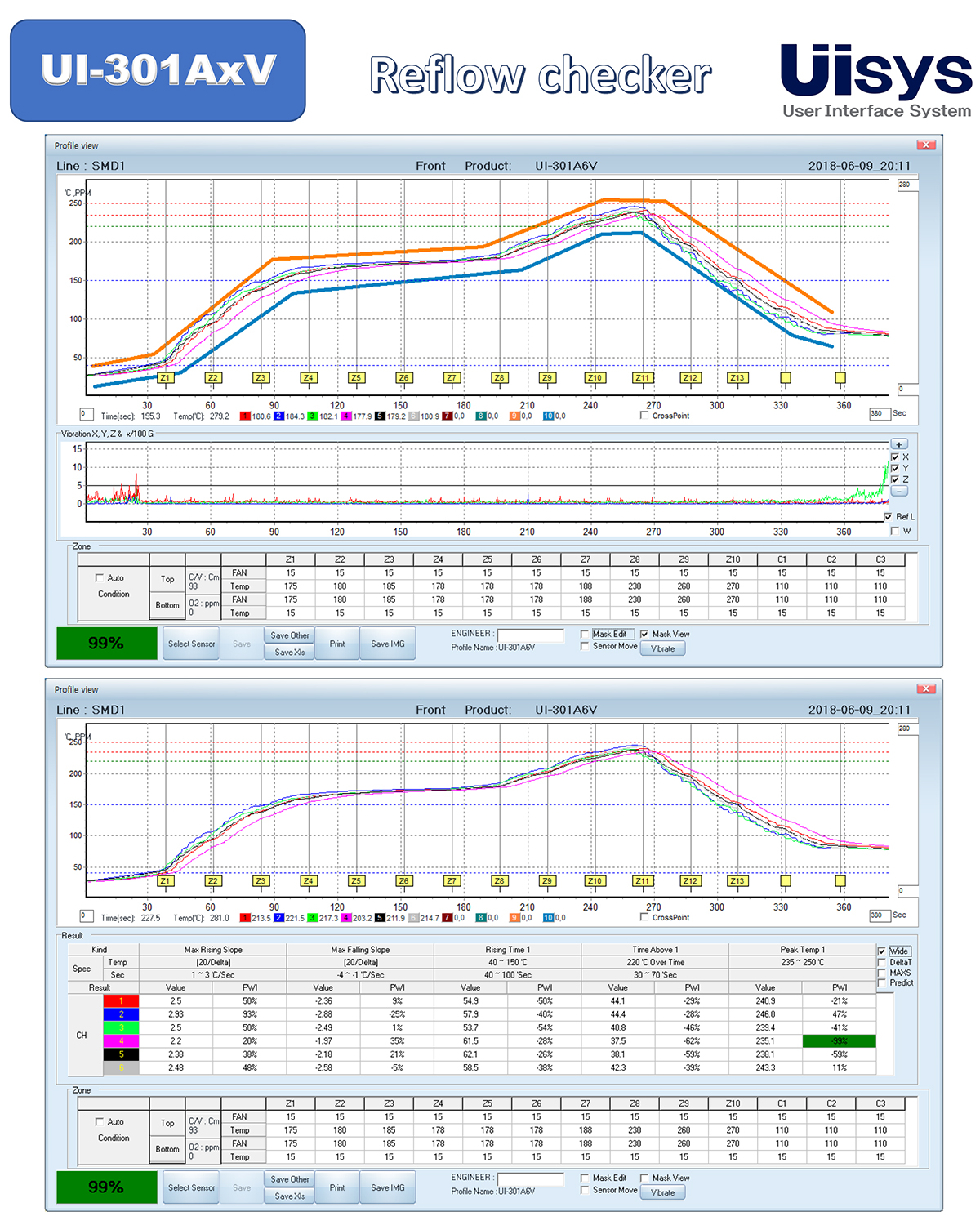
Task: Click the 99% status indicator in the vibration window
Action: (x=106, y=644)
